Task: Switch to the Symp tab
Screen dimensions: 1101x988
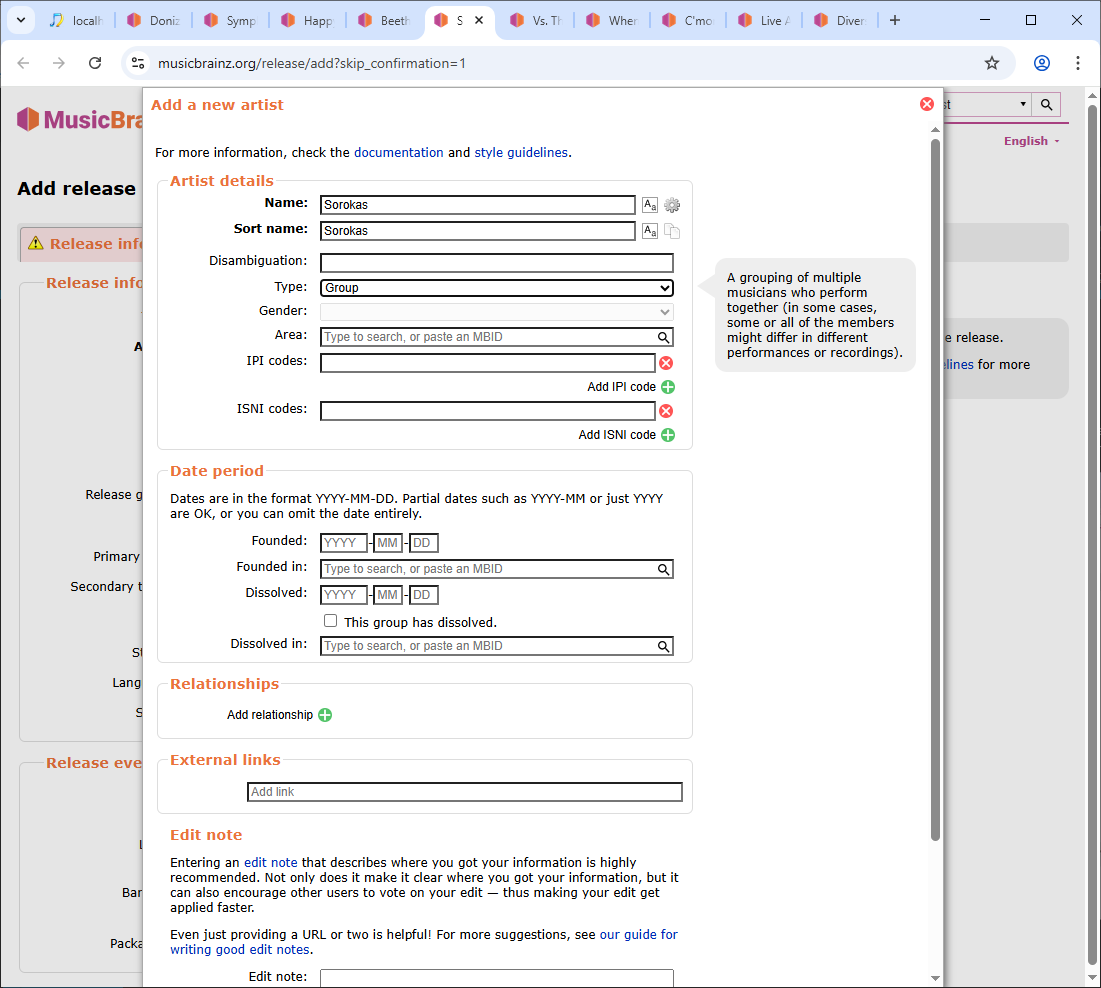Action: 230,20
